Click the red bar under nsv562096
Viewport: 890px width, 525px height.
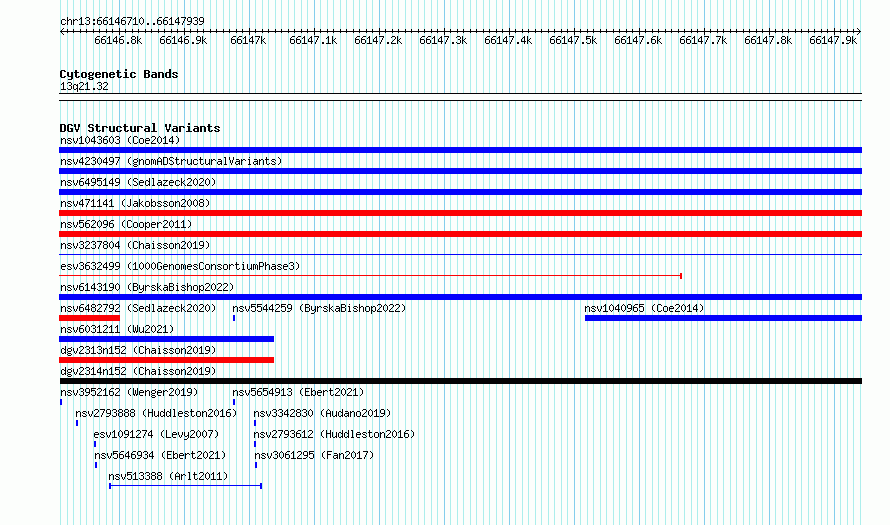tap(460, 234)
